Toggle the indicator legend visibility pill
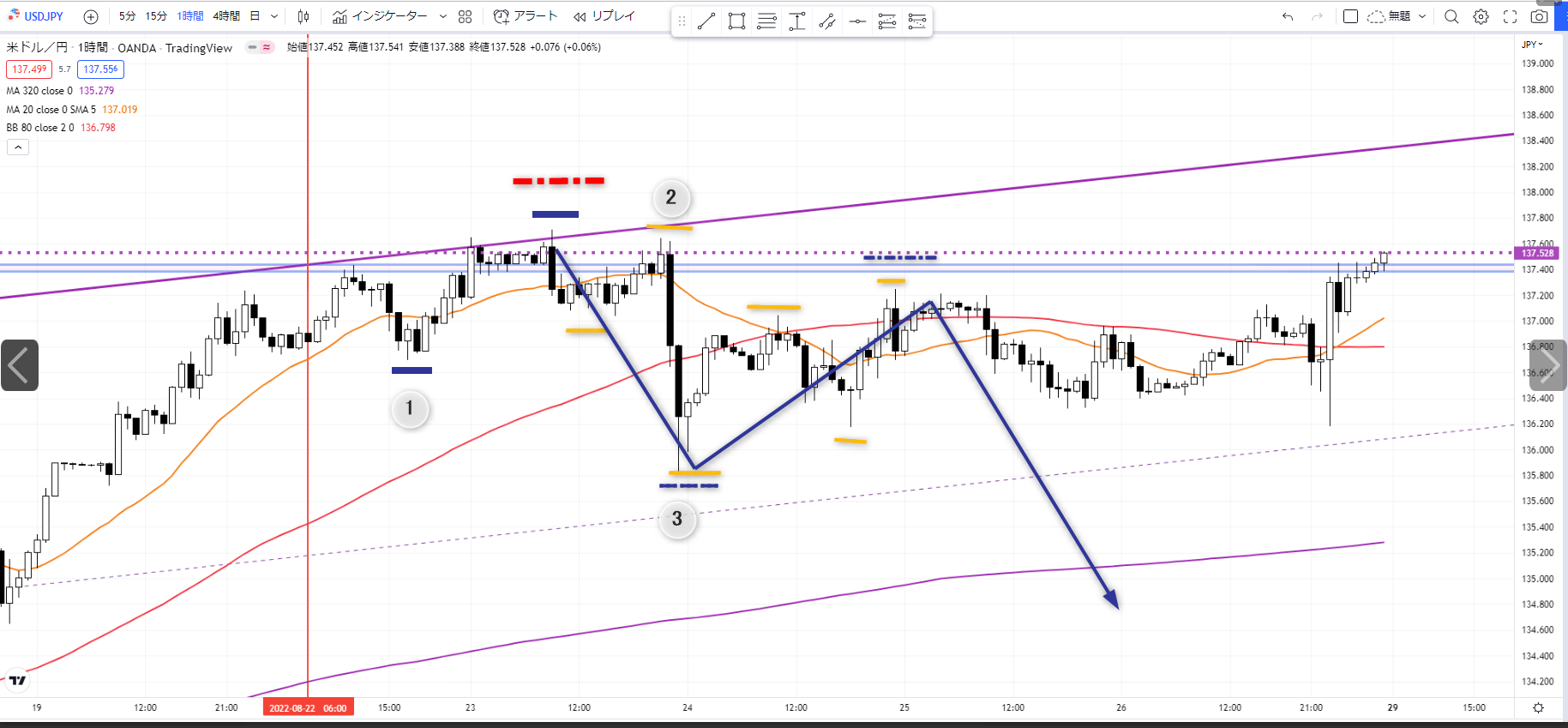The height and width of the screenshot is (728, 1568). 260,47
